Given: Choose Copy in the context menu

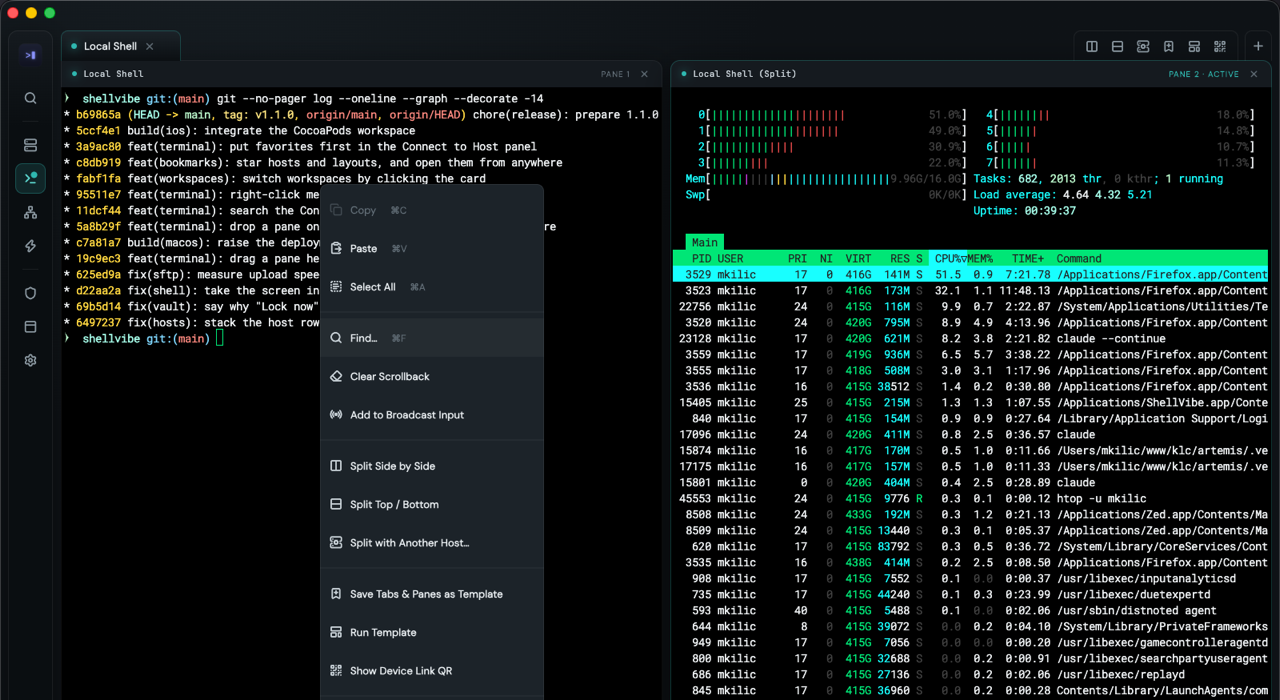Looking at the screenshot, I should tap(432, 210).
